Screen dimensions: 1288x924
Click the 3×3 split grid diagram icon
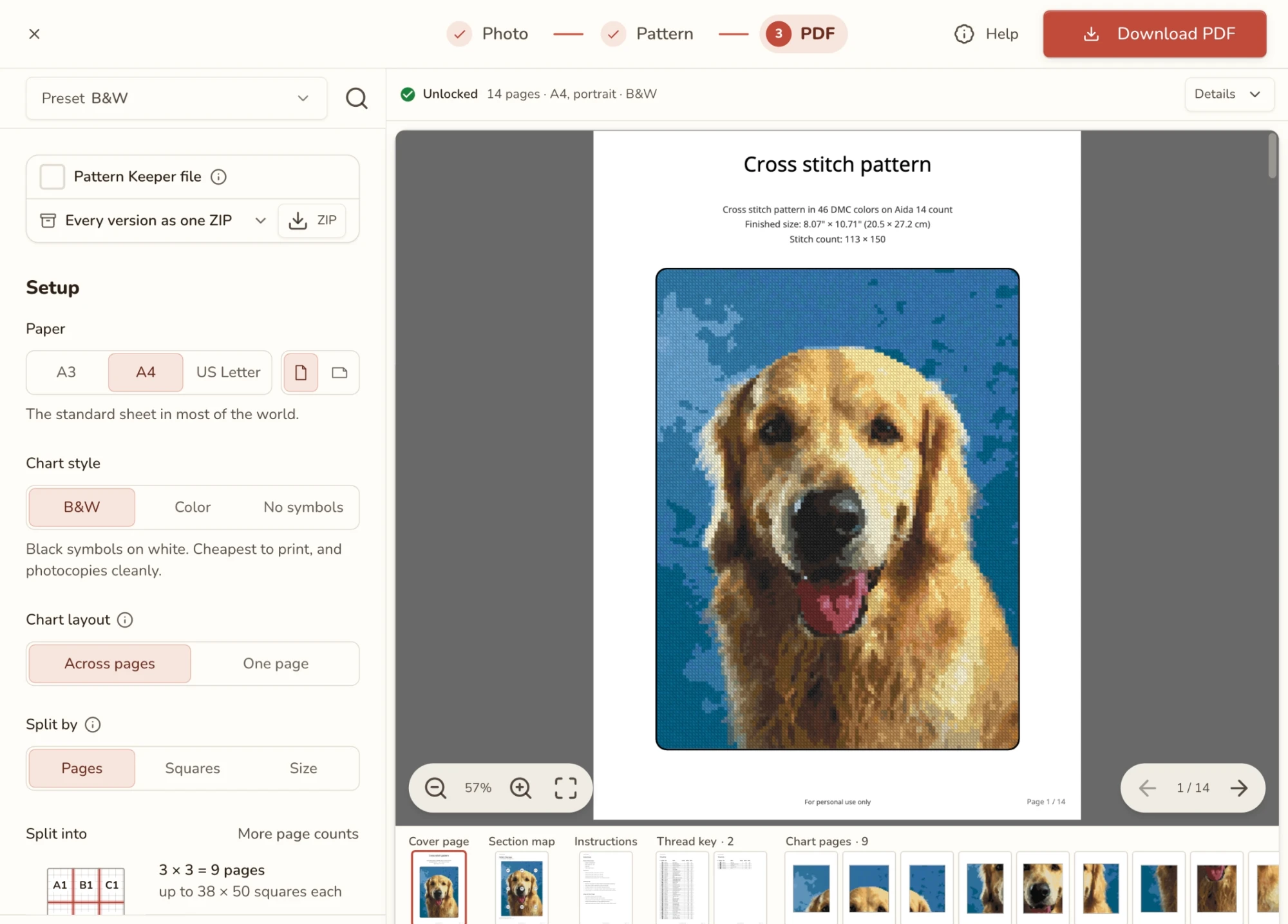[x=86, y=890]
